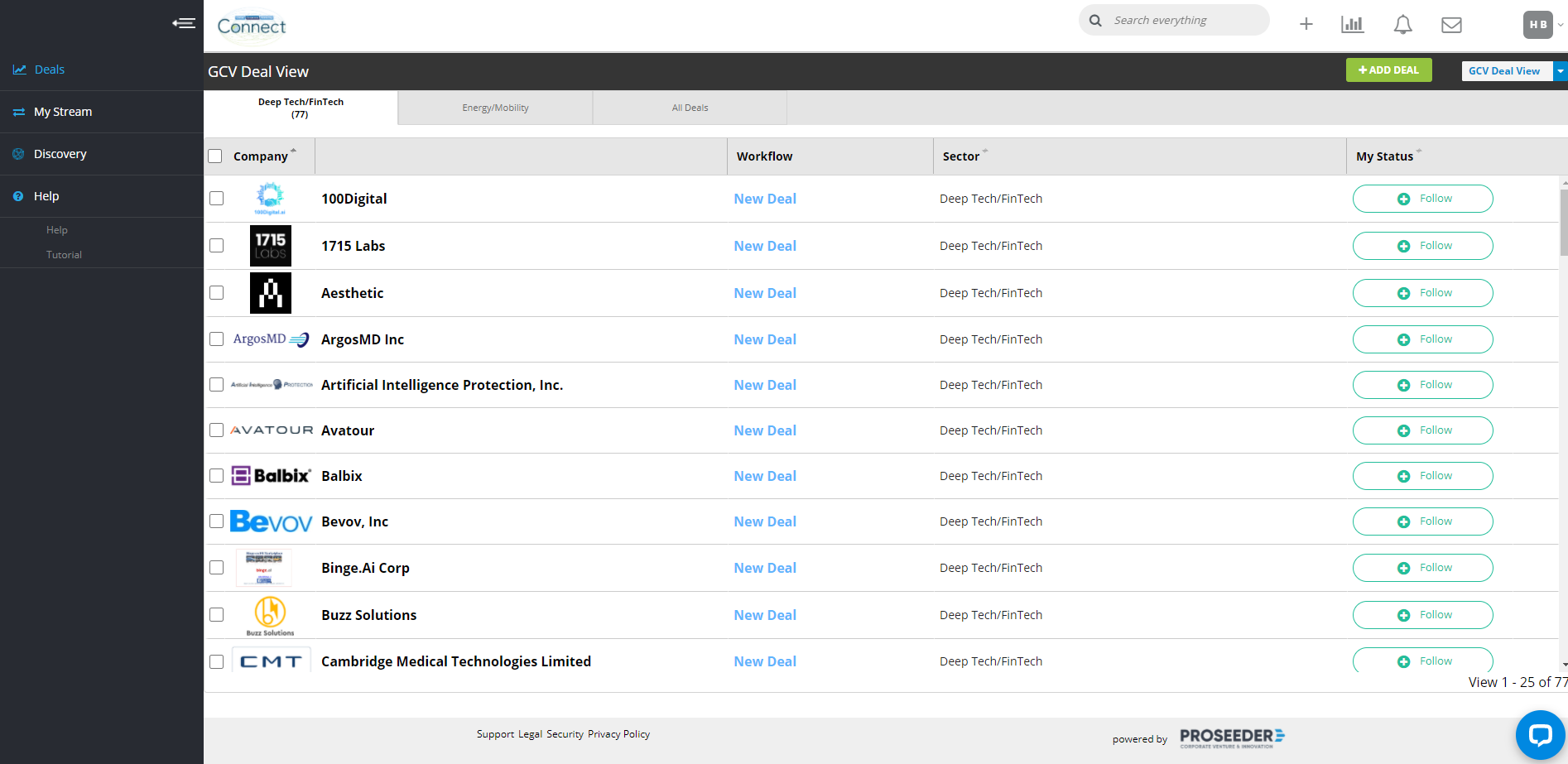
Task: Open the live chat bubble
Action: coord(1539,734)
